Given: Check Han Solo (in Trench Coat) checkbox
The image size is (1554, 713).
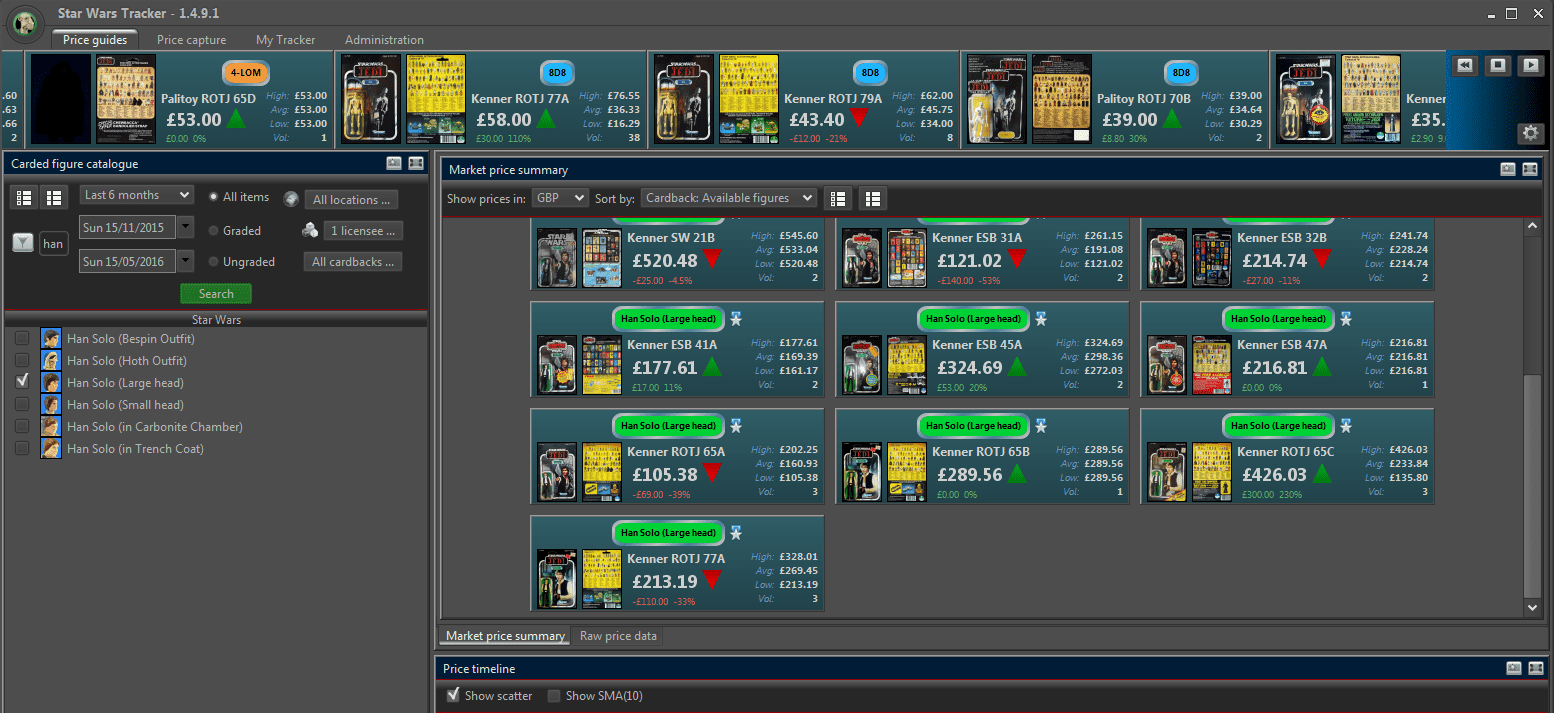Looking at the screenshot, I should point(22,449).
